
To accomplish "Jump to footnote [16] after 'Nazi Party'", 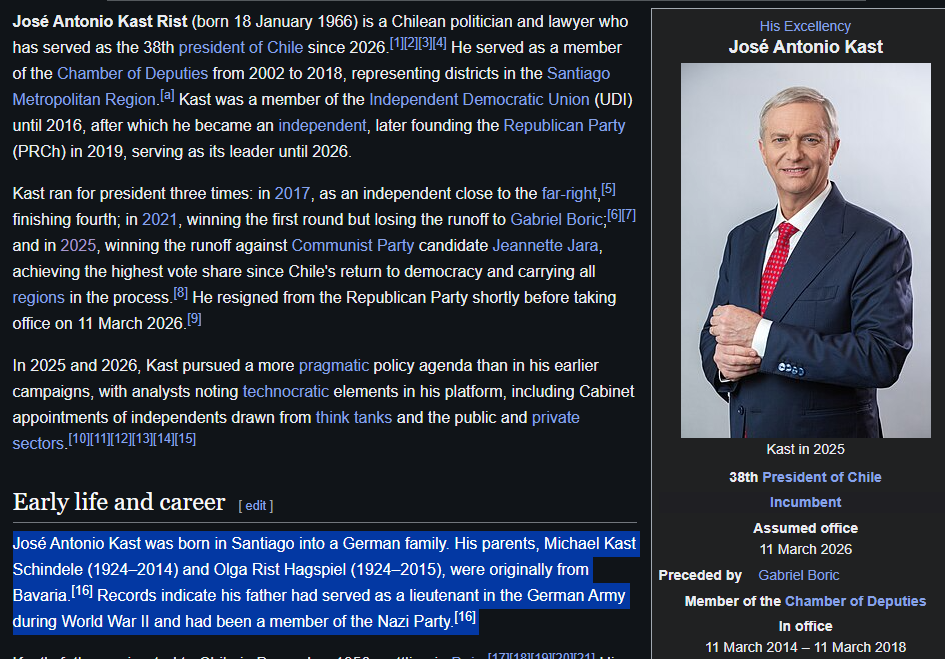I will tap(465, 617).
